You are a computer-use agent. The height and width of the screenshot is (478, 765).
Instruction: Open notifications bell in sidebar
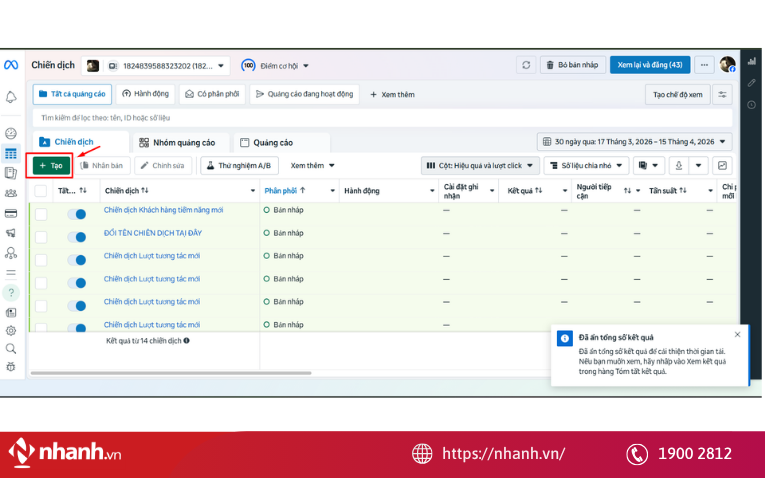(11, 97)
